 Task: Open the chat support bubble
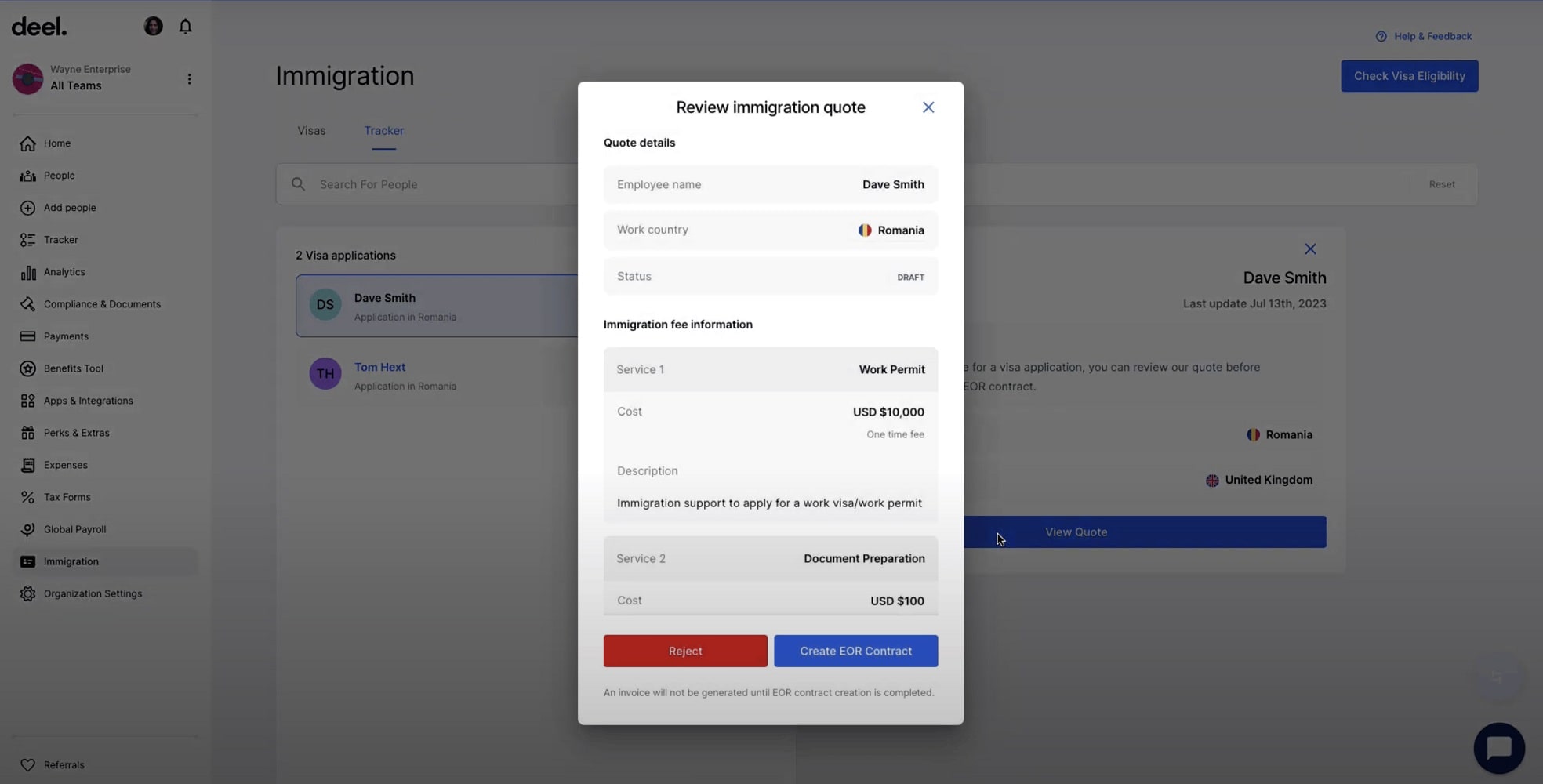(1498, 747)
